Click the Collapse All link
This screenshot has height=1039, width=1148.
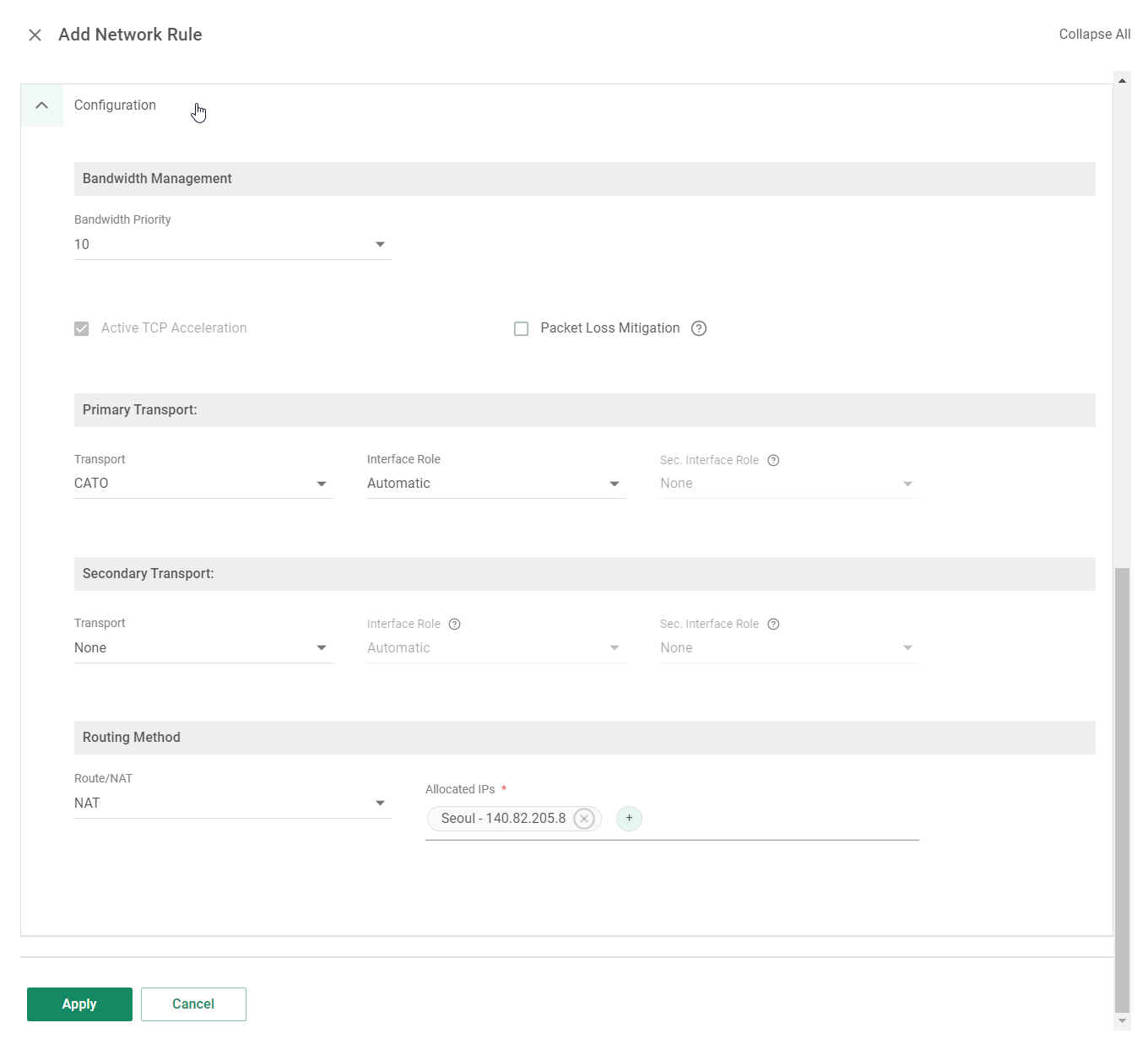point(1095,34)
